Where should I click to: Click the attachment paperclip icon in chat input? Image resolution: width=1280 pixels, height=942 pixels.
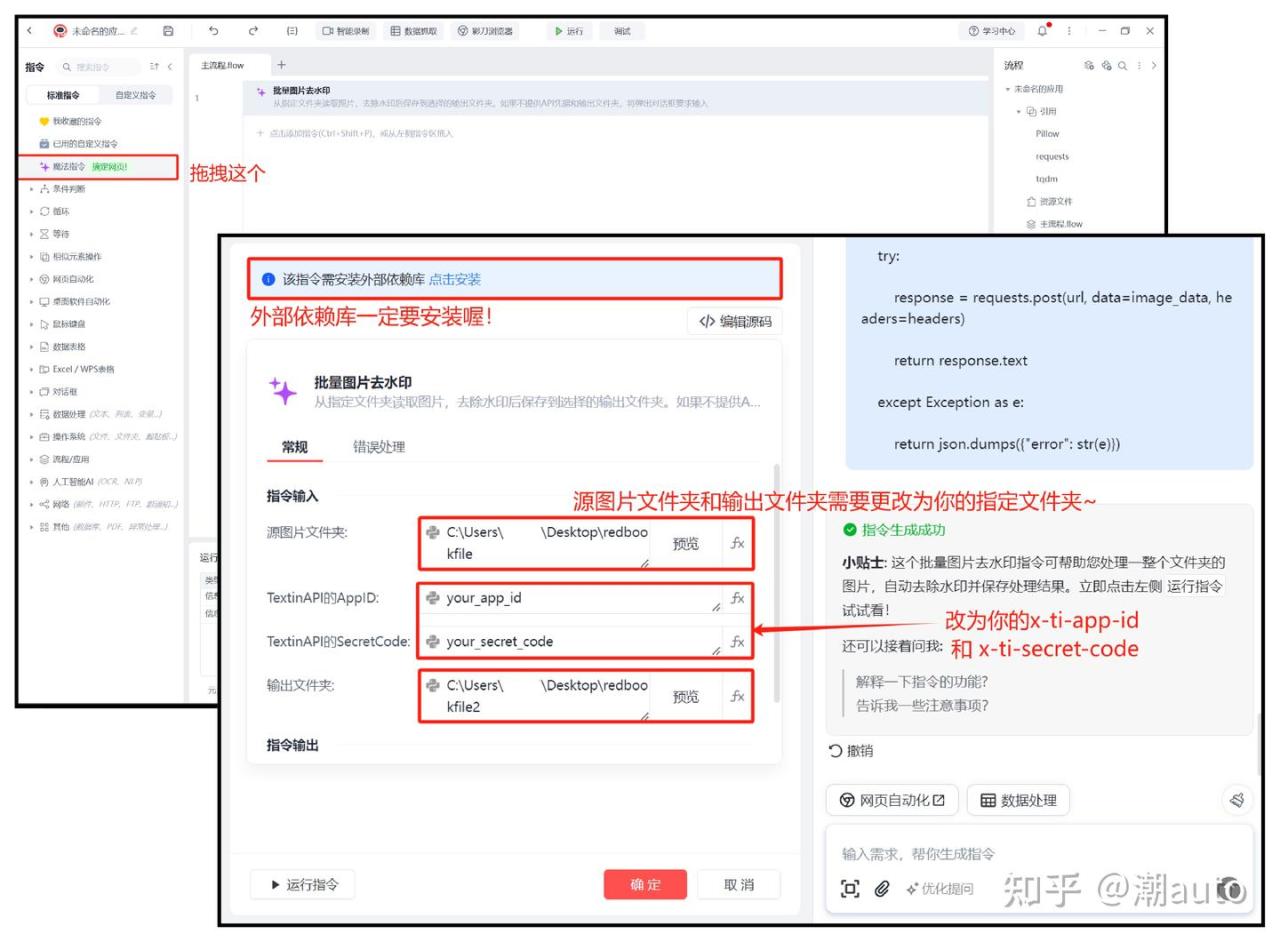[x=881, y=888]
